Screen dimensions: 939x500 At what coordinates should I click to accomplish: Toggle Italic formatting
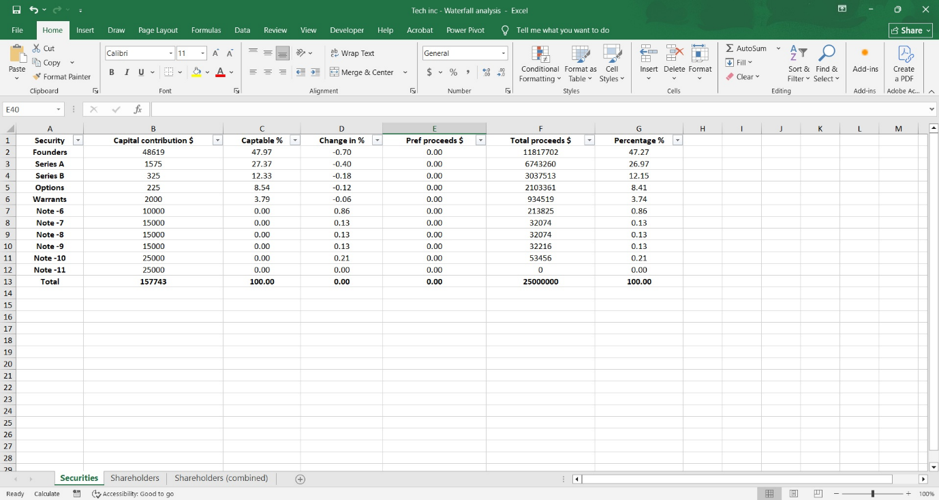point(126,72)
